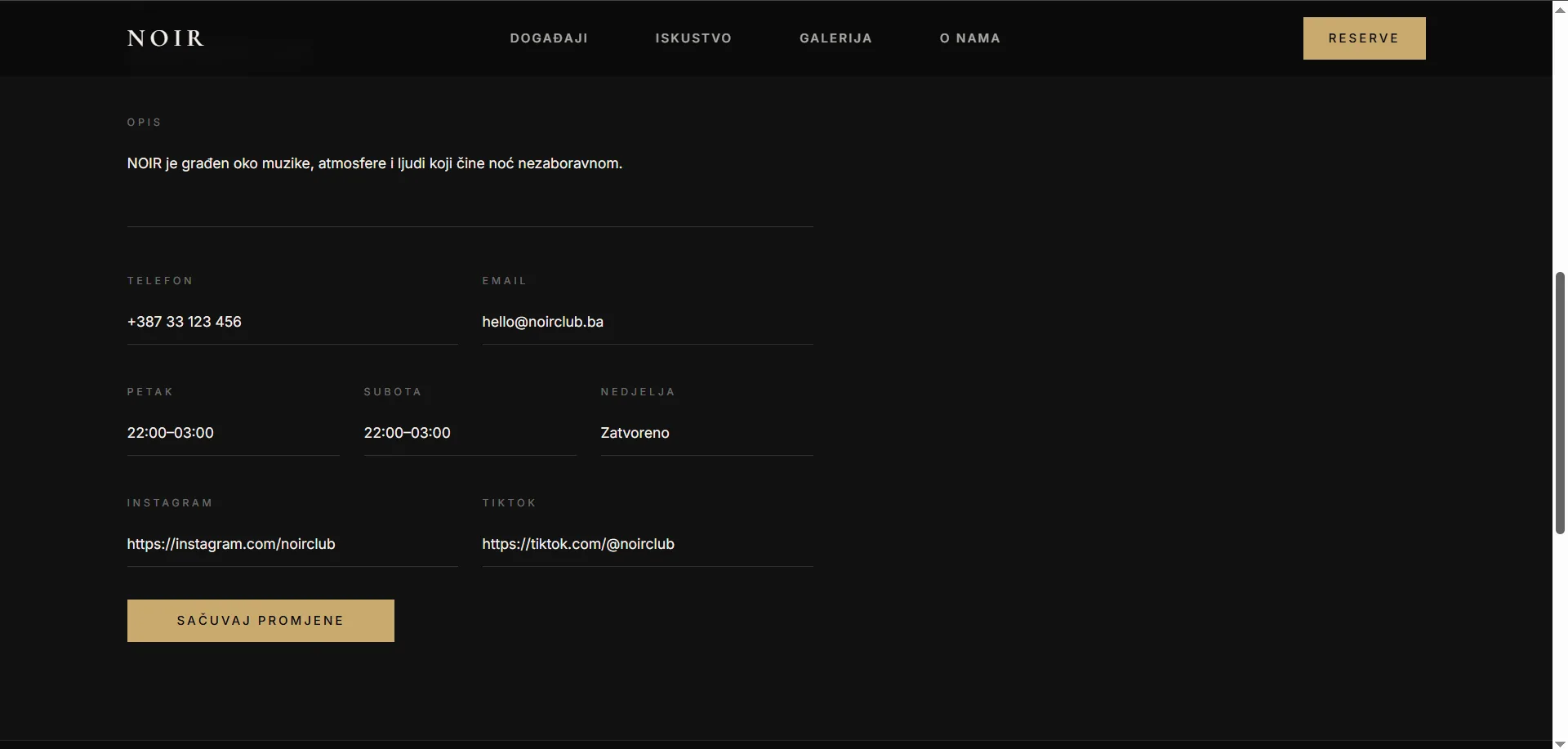The height and width of the screenshot is (749, 1568).
Task: Save changes with Sačuvaj promjene
Action: (x=261, y=621)
